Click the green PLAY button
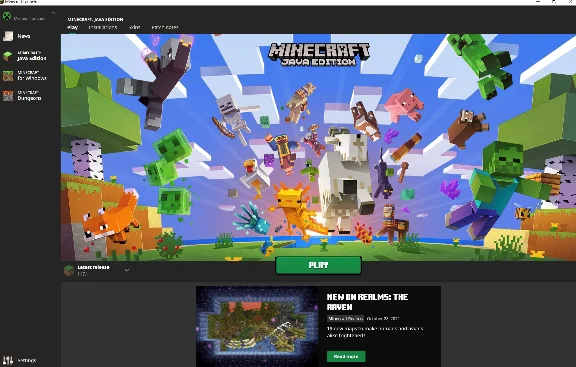The height and width of the screenshot is (367, 576). 318,265
